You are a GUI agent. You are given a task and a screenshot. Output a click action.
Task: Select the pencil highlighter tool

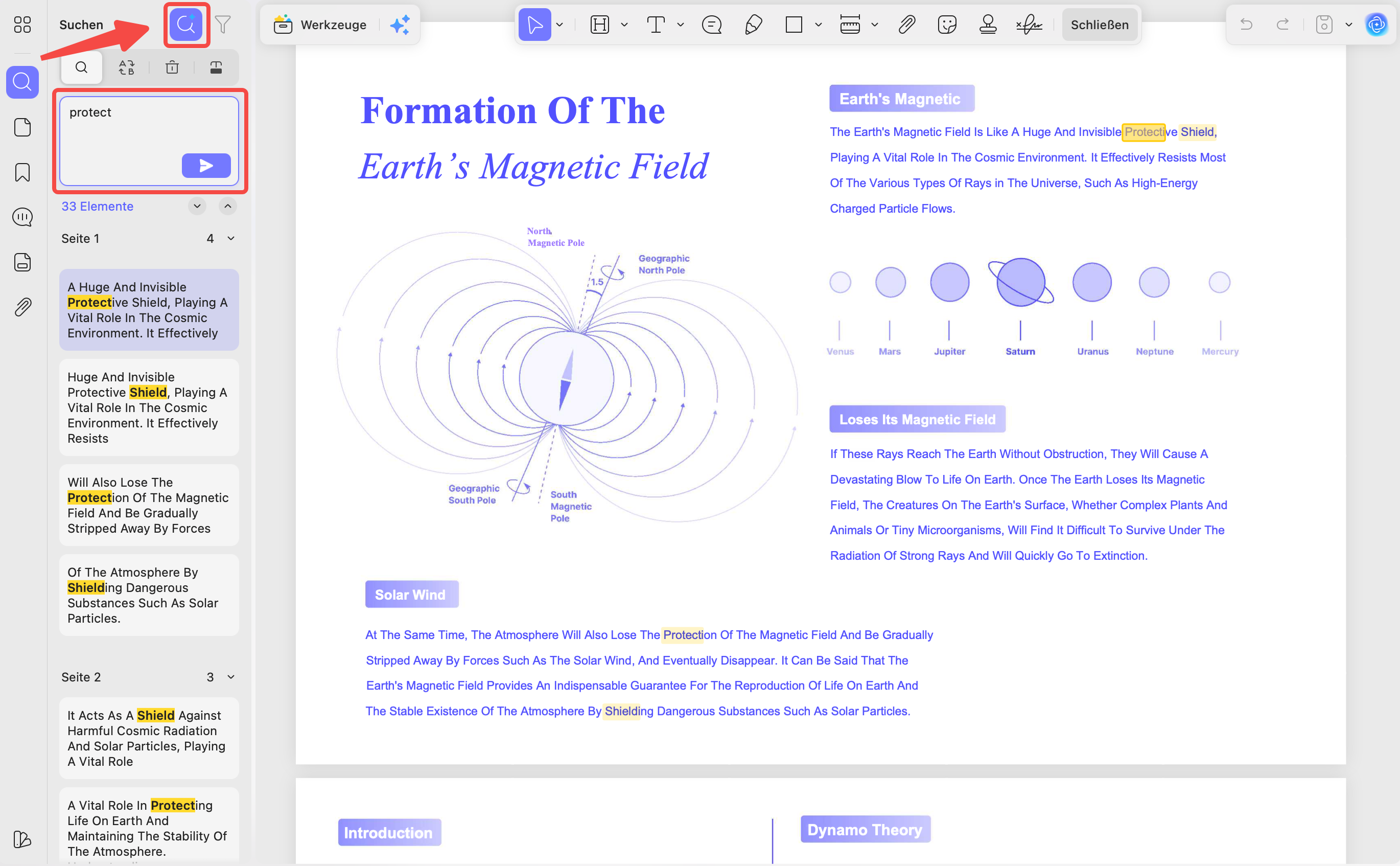click(x=753, y=25)
